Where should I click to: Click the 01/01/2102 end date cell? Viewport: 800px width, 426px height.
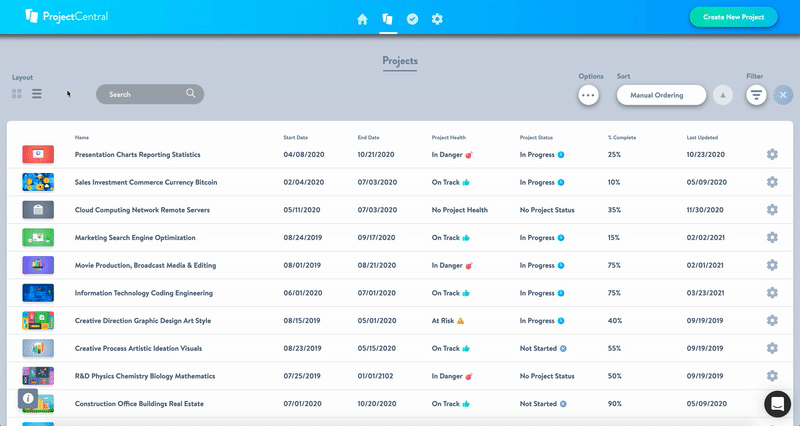(375, 376)
